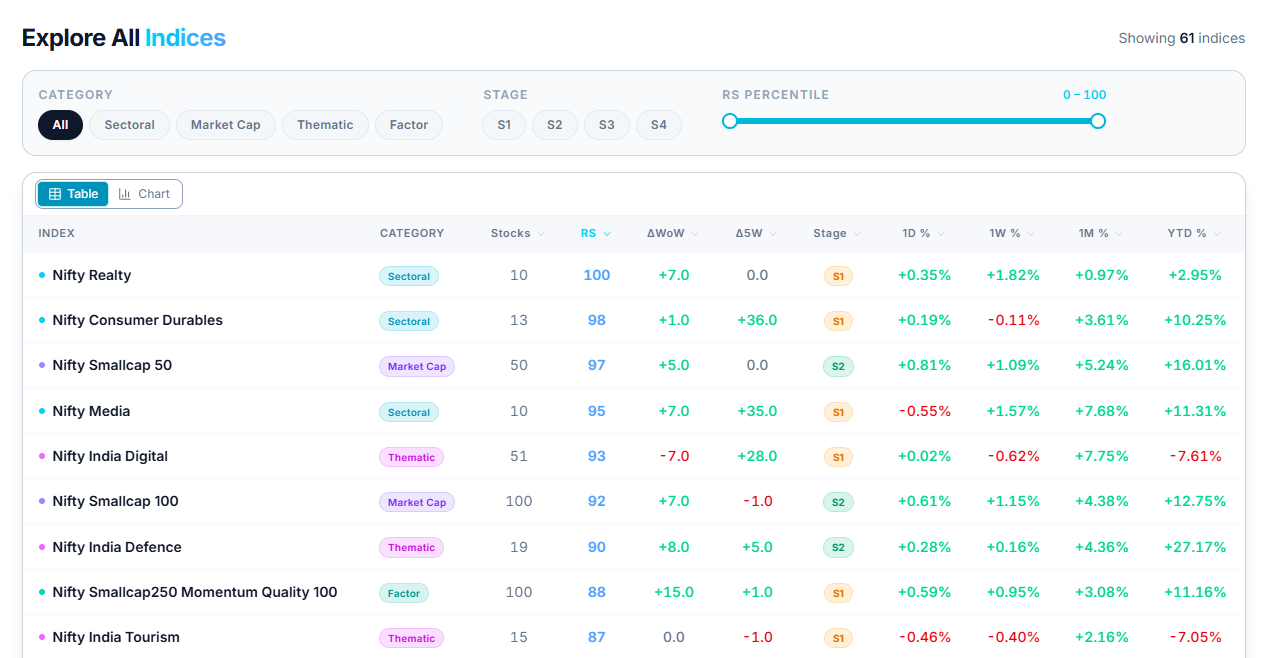
Task: Filter by Sectoral category chip
Action: coord(129,125)
